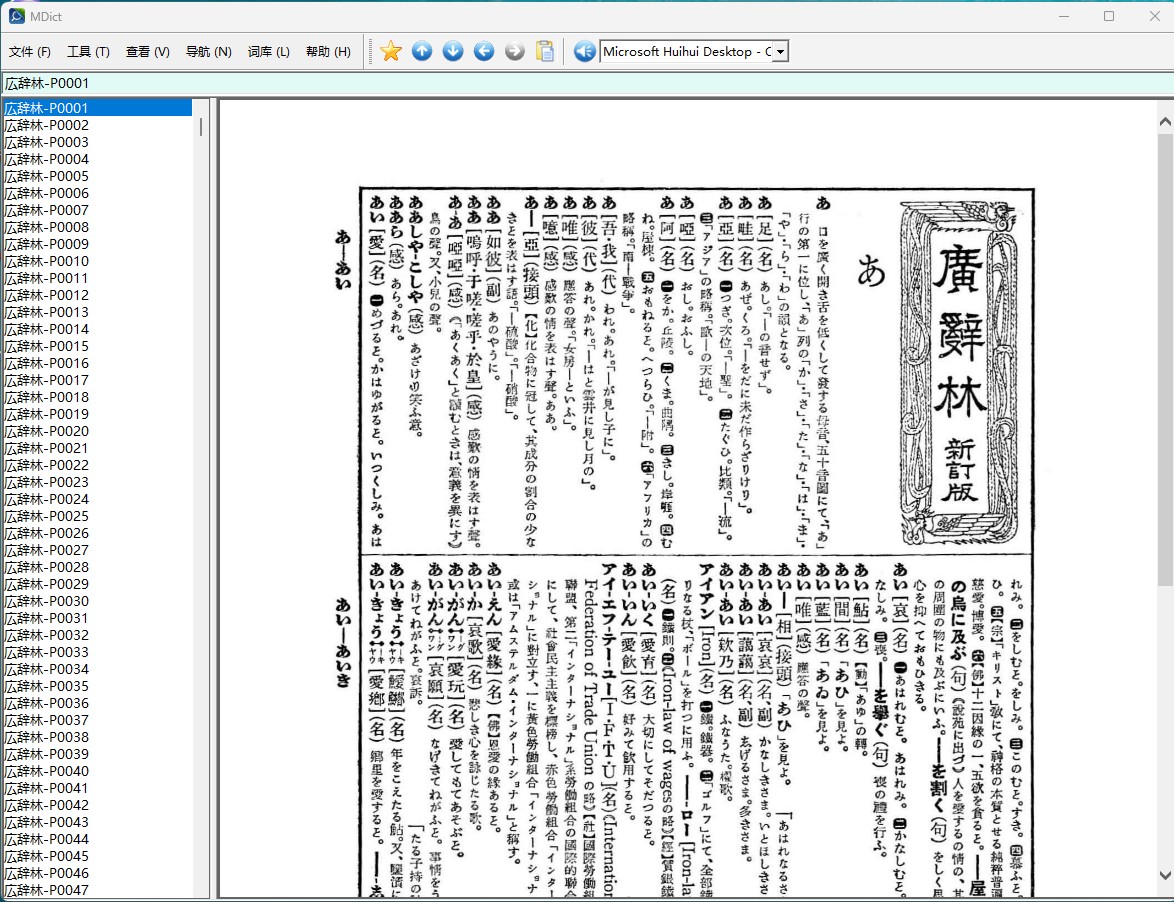Select entry 広辞林-P0009 in the list
The height and width of the screenshot is (902, 1174).
pyautogui.click(x=97, y=244)
